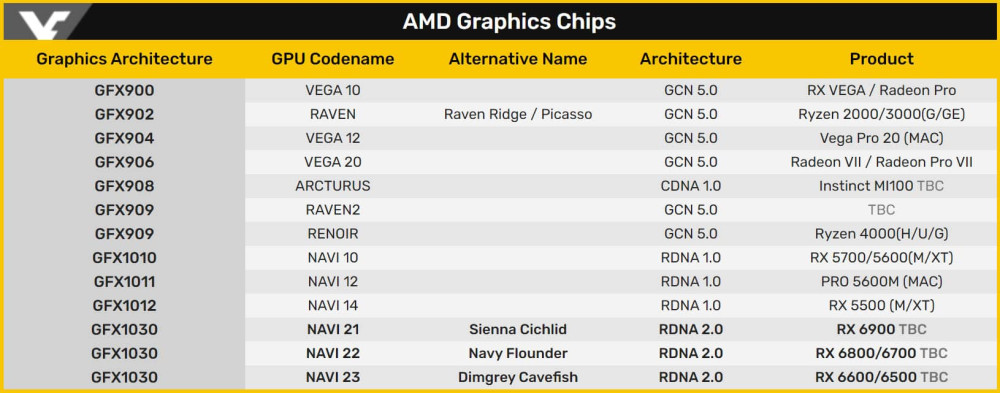Click the CDNA 1.0 architecture cell
The height and width of the screenshot is (393, 1000).
(691, 186)
